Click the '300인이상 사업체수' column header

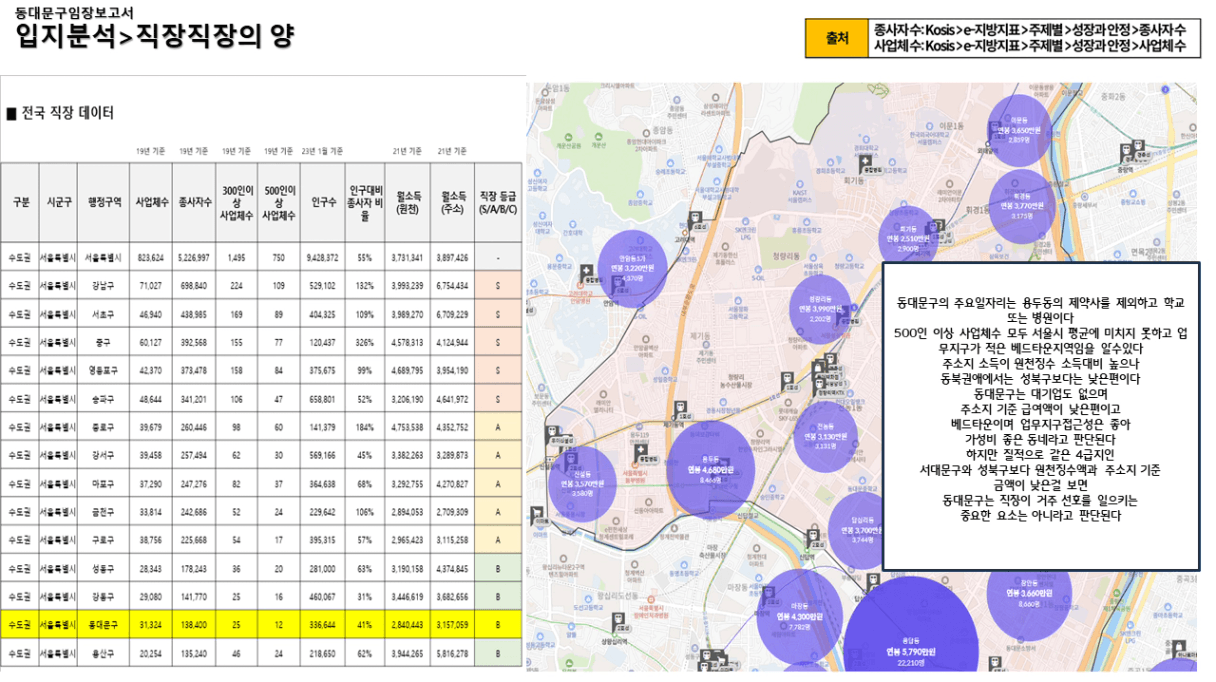point(236,201)
